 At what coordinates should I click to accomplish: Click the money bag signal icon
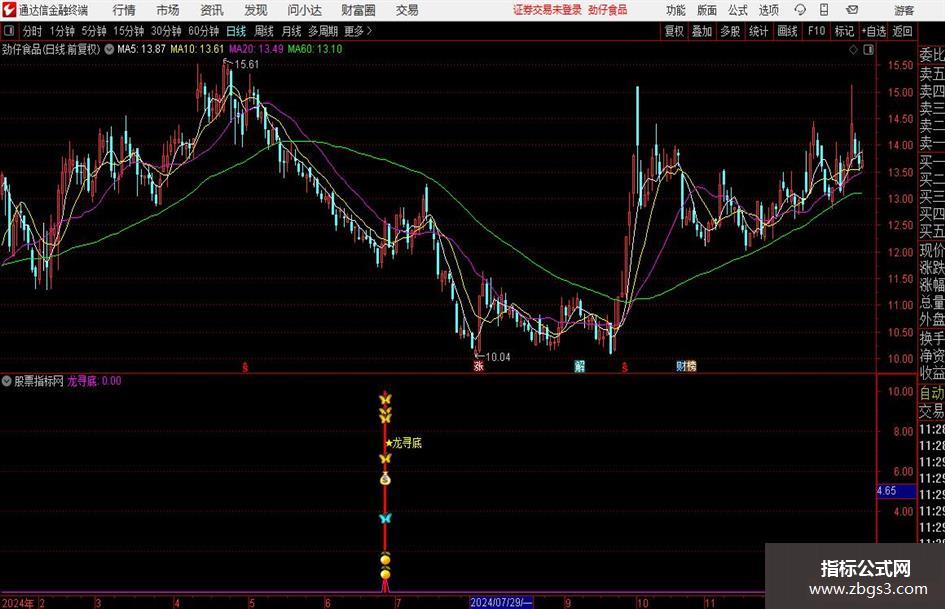385,479
